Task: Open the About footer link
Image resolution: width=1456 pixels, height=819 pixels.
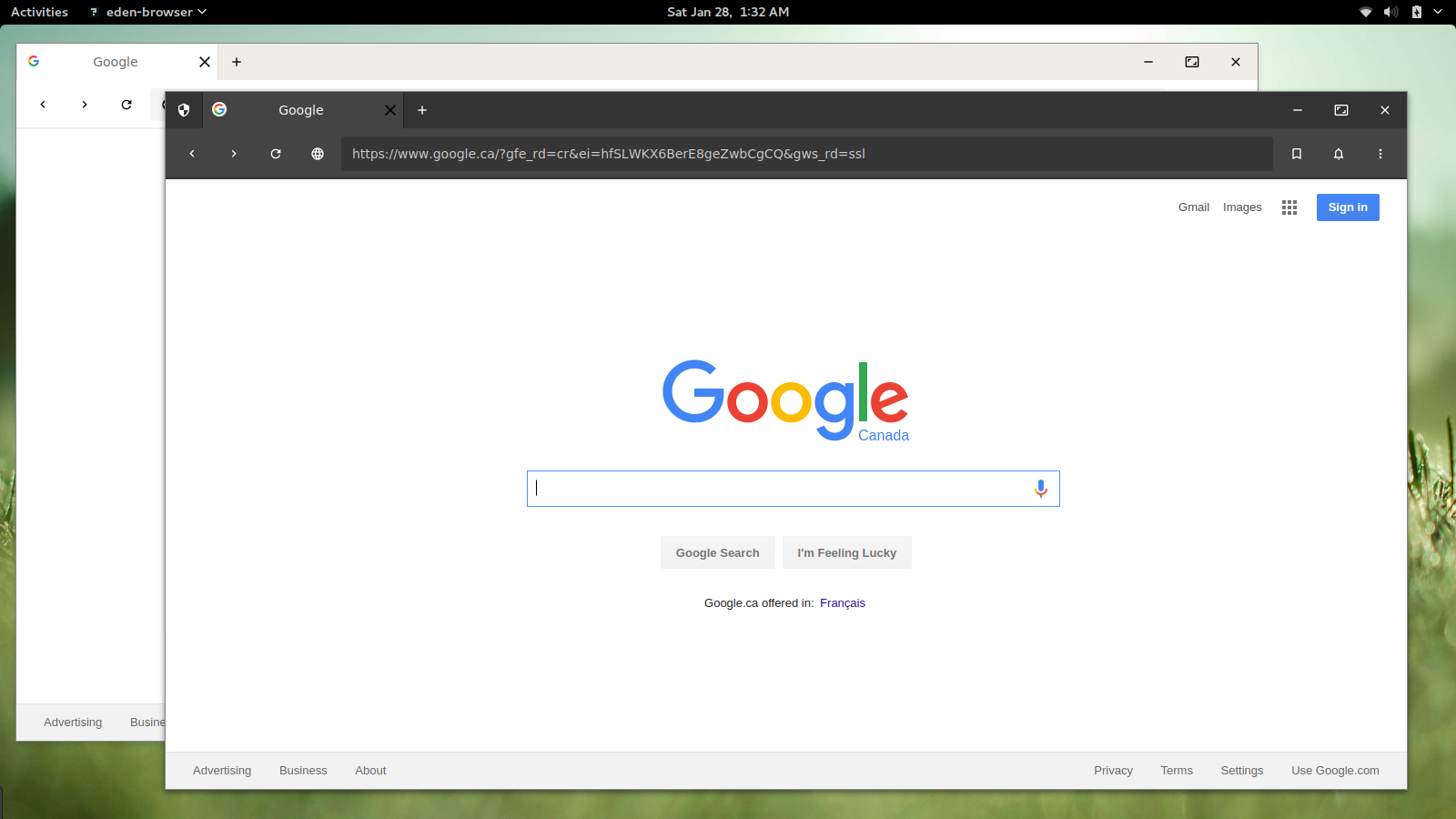Action: [370, 771]
